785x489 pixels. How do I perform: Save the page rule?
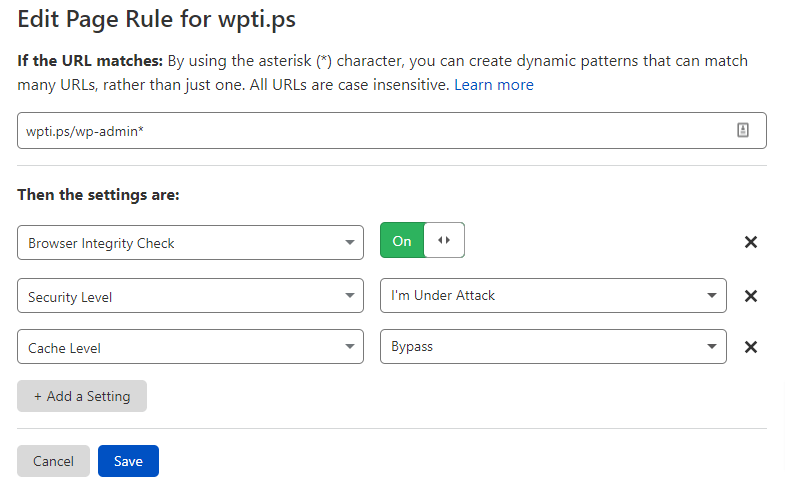128,461
